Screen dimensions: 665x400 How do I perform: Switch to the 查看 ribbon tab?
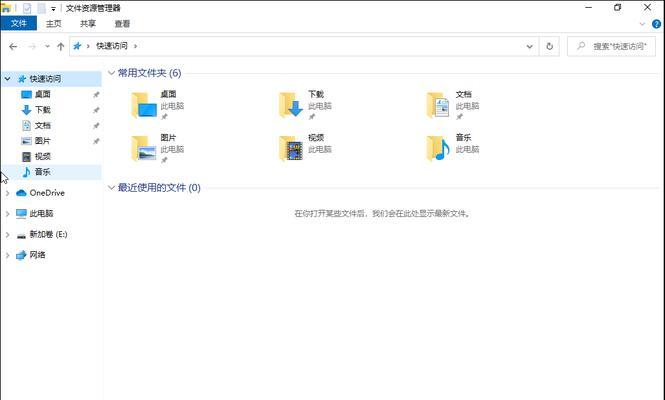tap(122, 24)
